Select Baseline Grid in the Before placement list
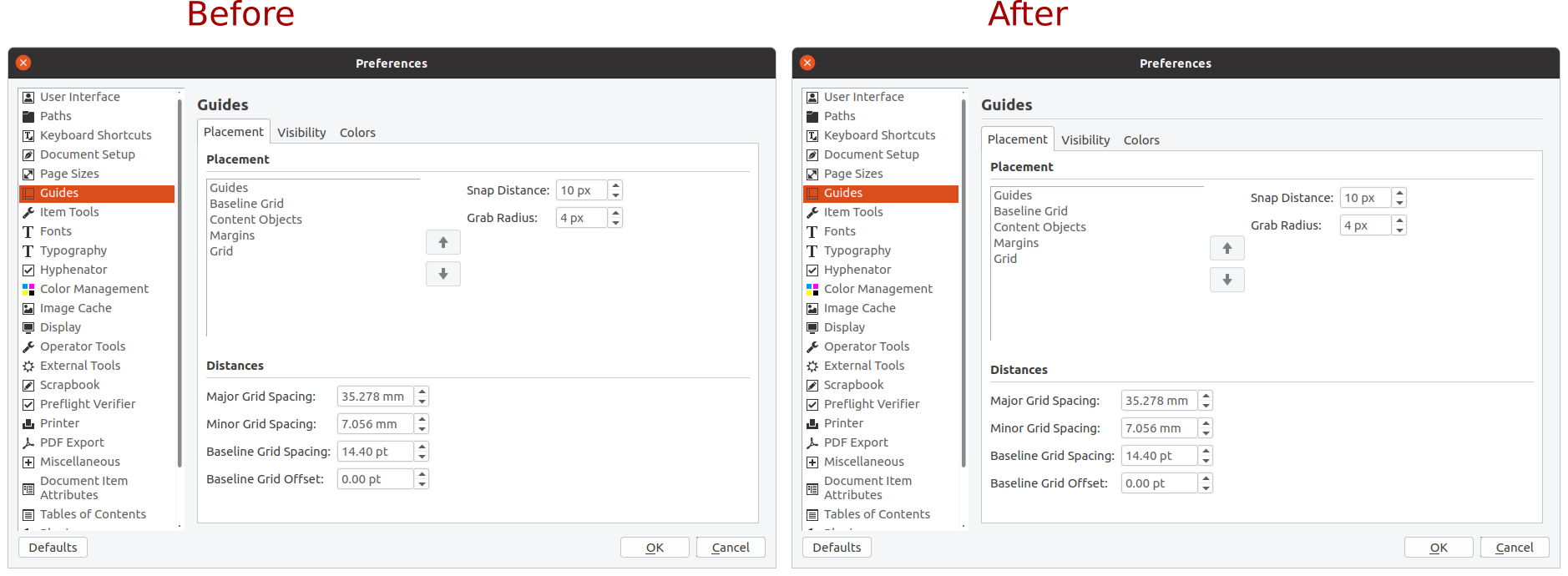Image resolution: width=1568 pixels, height=576 pixels. [x=246, y=204]
